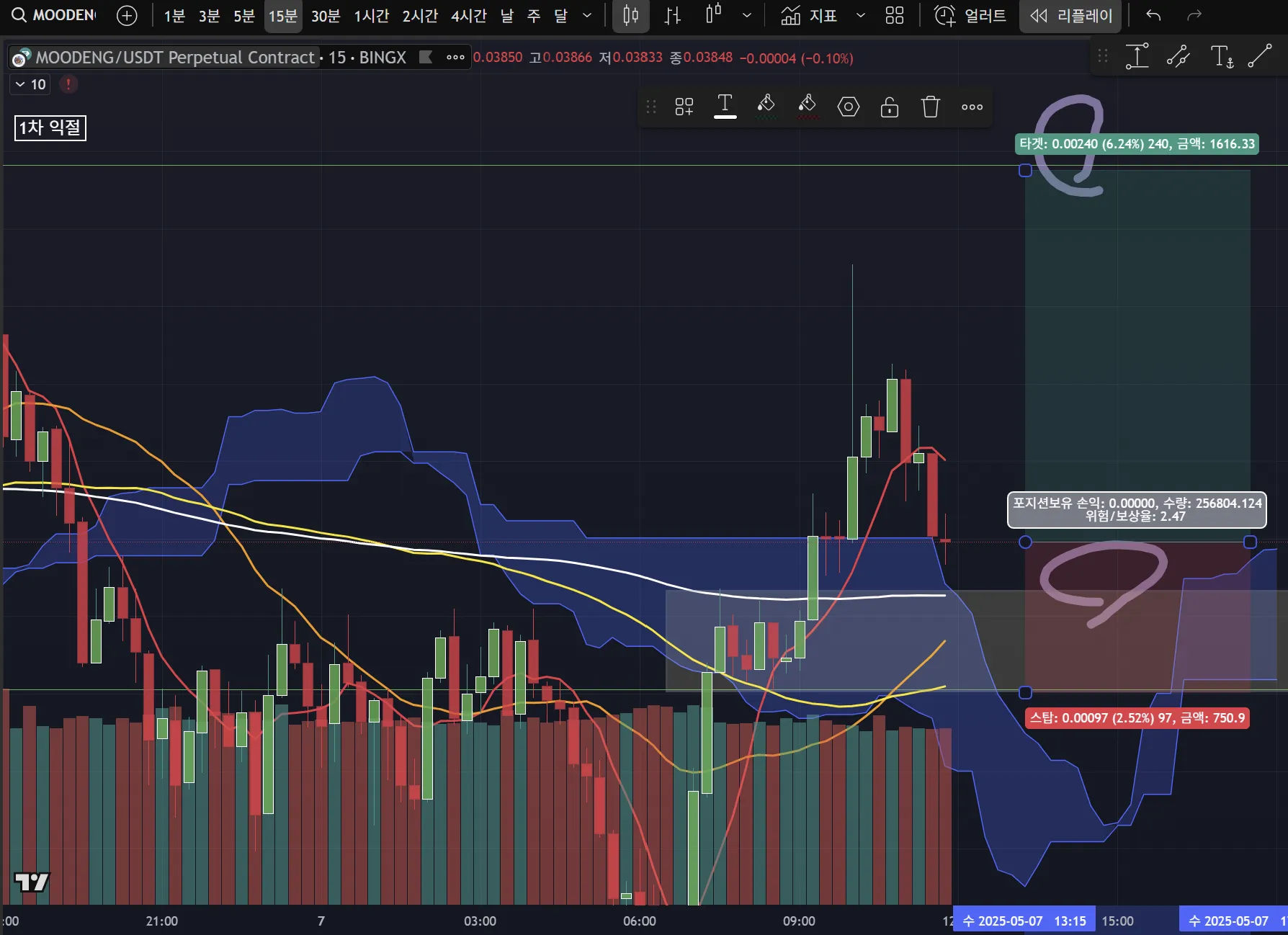Select the text note T tool in favorites bar
1288x935 pixels.
point(1222,55)
